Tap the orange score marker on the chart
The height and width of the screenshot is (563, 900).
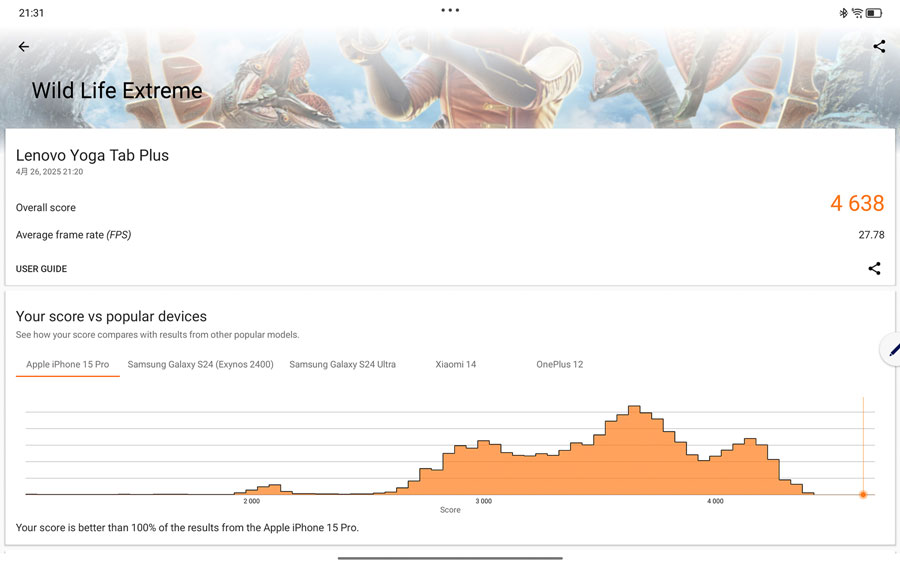(863, 494)
